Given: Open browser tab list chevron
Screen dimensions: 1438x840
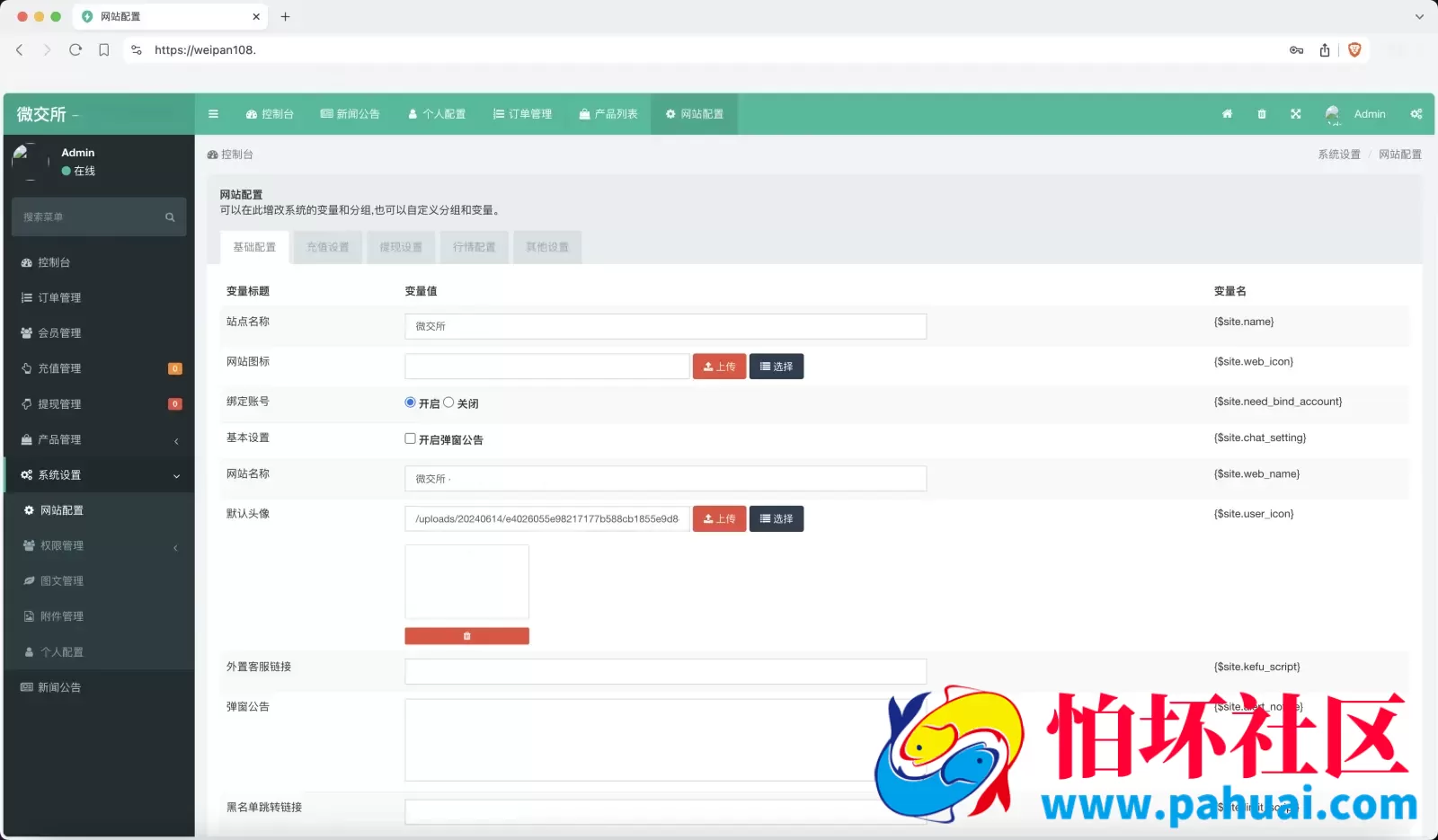Looking at the screenshot, I should pyautogui.click(x=1419, y=16).
